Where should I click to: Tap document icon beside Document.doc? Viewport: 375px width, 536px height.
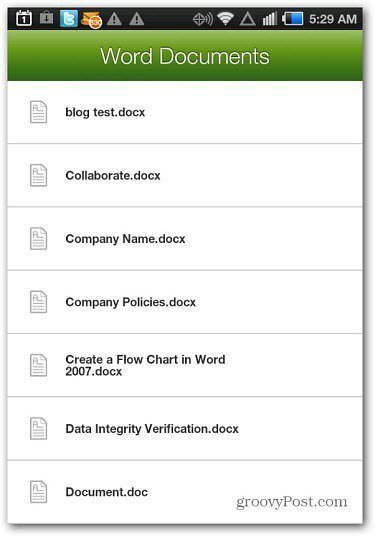pos(38,492)
